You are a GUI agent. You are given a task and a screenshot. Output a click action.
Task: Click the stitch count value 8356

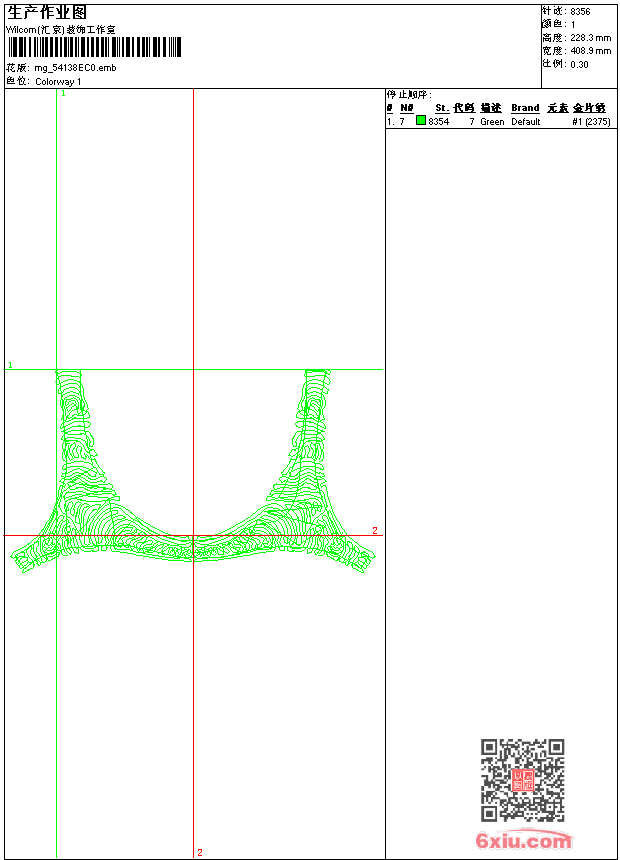580,11
